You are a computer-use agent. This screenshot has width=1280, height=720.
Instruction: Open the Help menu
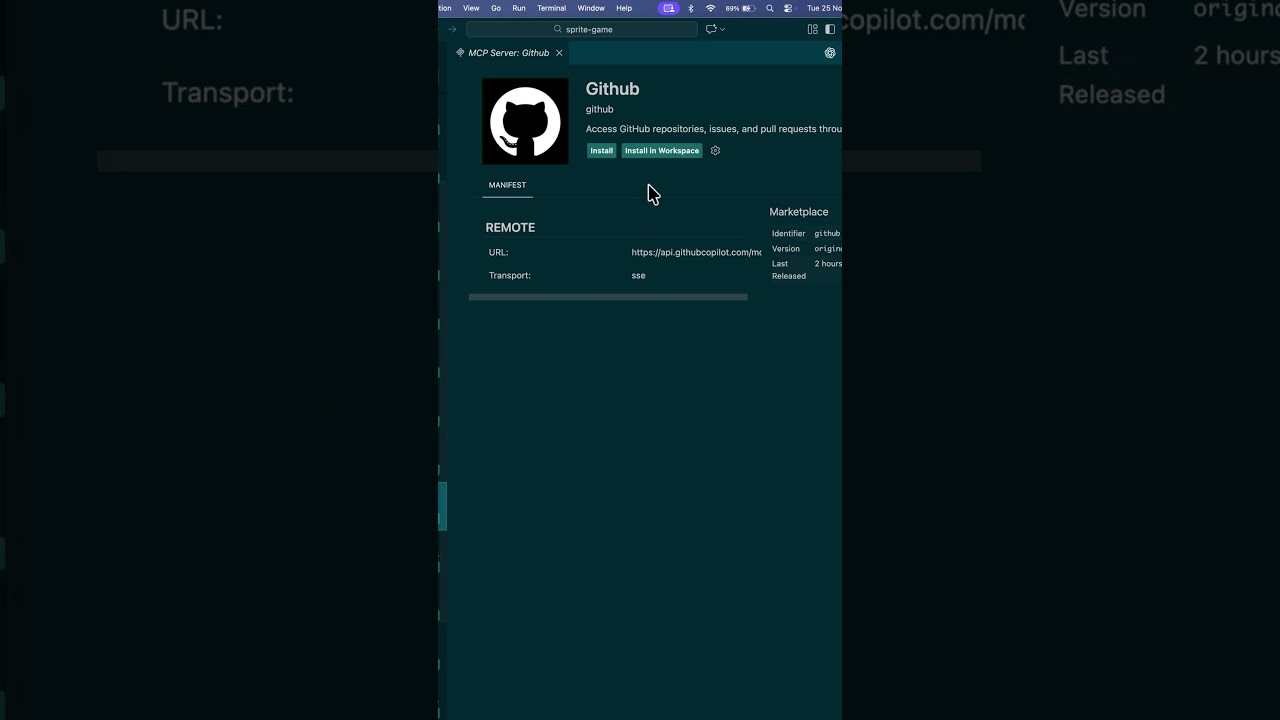[624, 8]
